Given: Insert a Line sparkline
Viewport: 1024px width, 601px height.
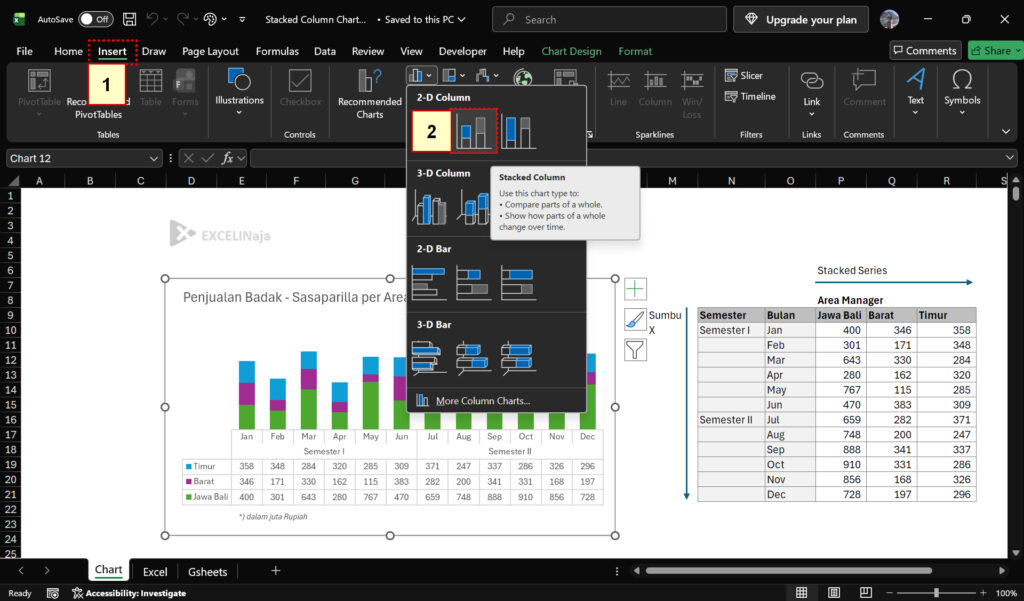Looking at the screenshot, I should [x=618, y=89].
